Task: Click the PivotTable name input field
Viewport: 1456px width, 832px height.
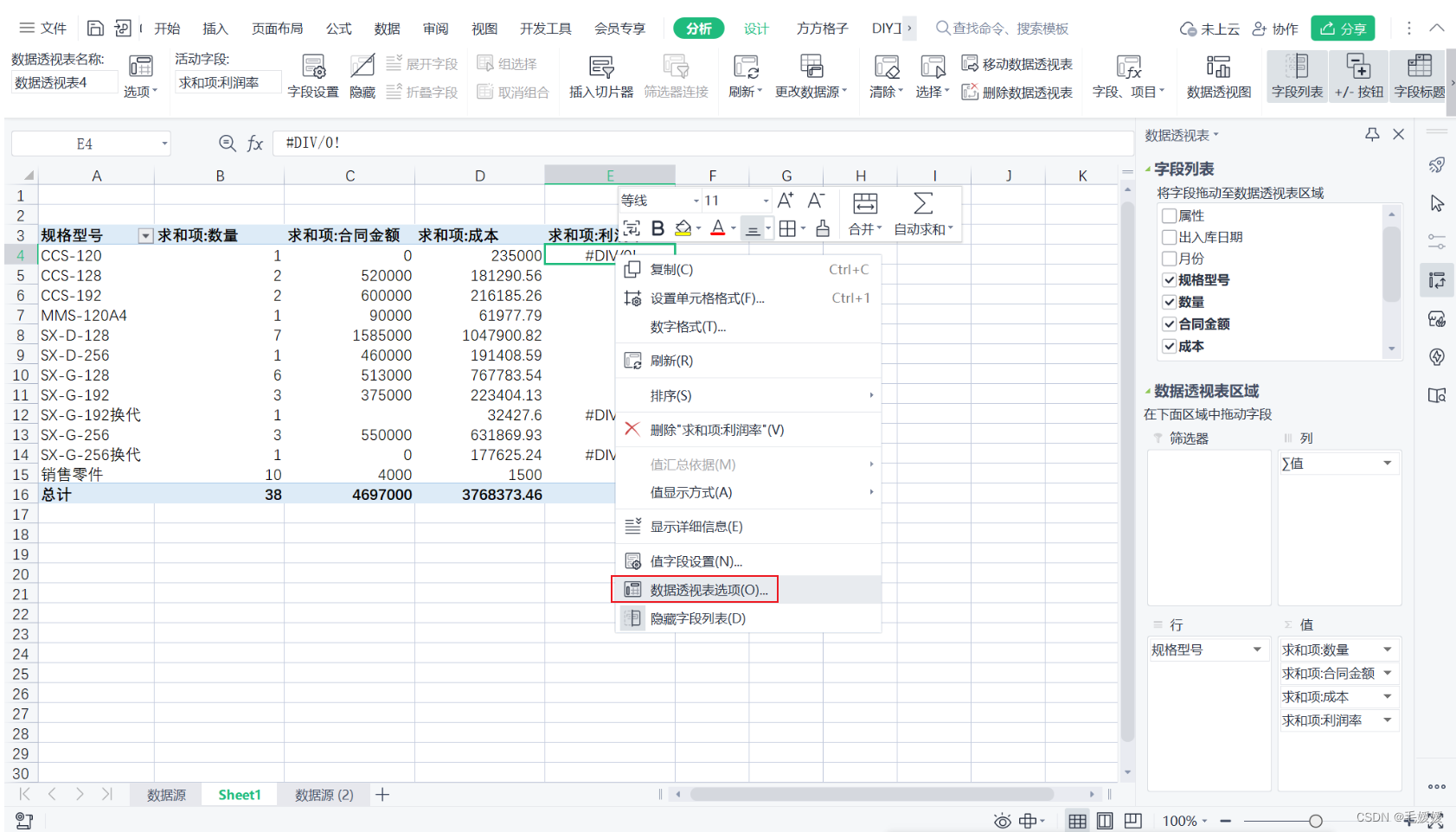Action: 63,83
